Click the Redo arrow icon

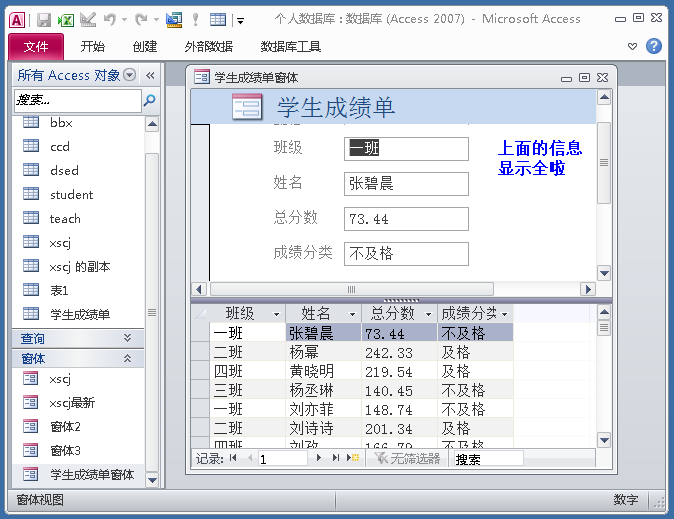(141, 19)
